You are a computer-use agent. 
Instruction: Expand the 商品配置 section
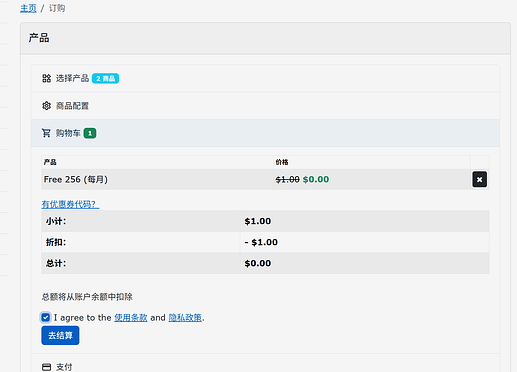click(x=265, y=106)
